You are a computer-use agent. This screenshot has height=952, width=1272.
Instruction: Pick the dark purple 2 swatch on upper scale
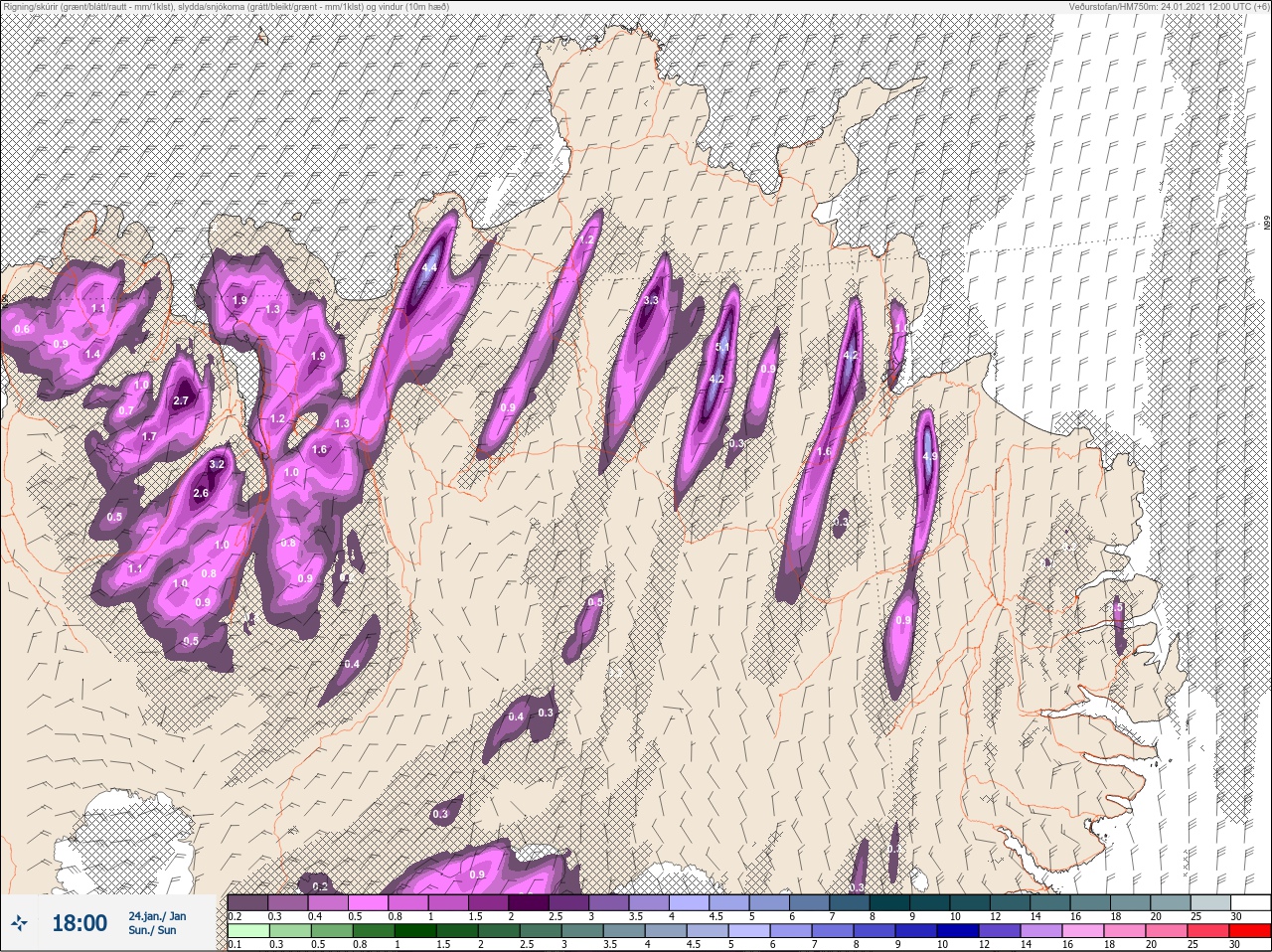(x=530, y=902)
